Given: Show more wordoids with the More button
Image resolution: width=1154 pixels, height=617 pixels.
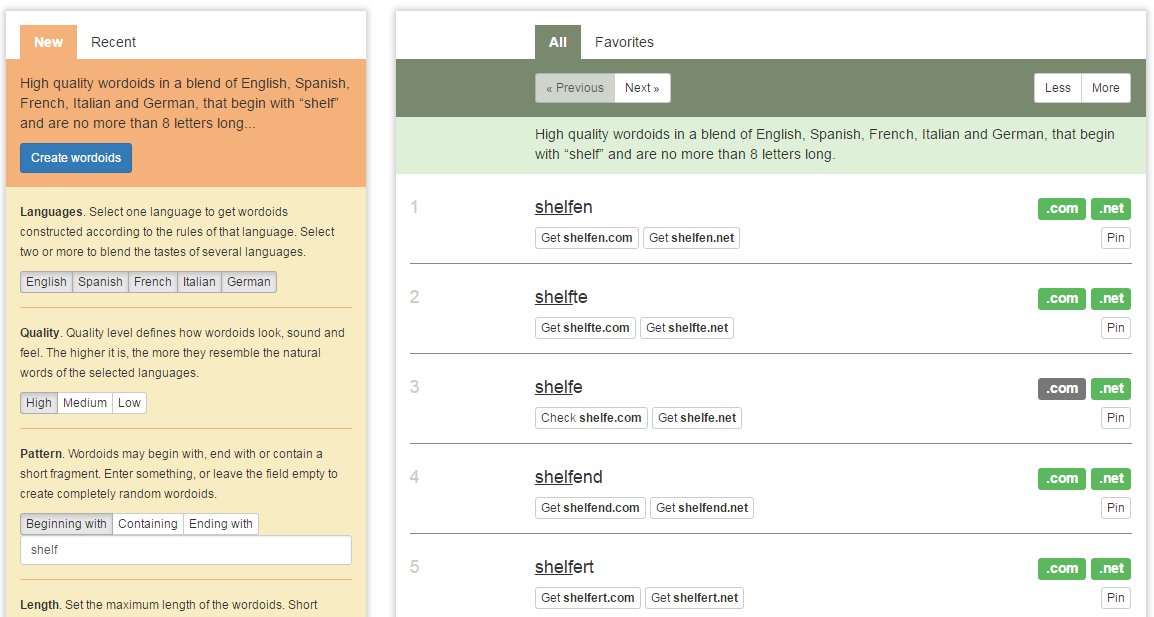Looking at the screenshot, I should (x=1106, y=88).
